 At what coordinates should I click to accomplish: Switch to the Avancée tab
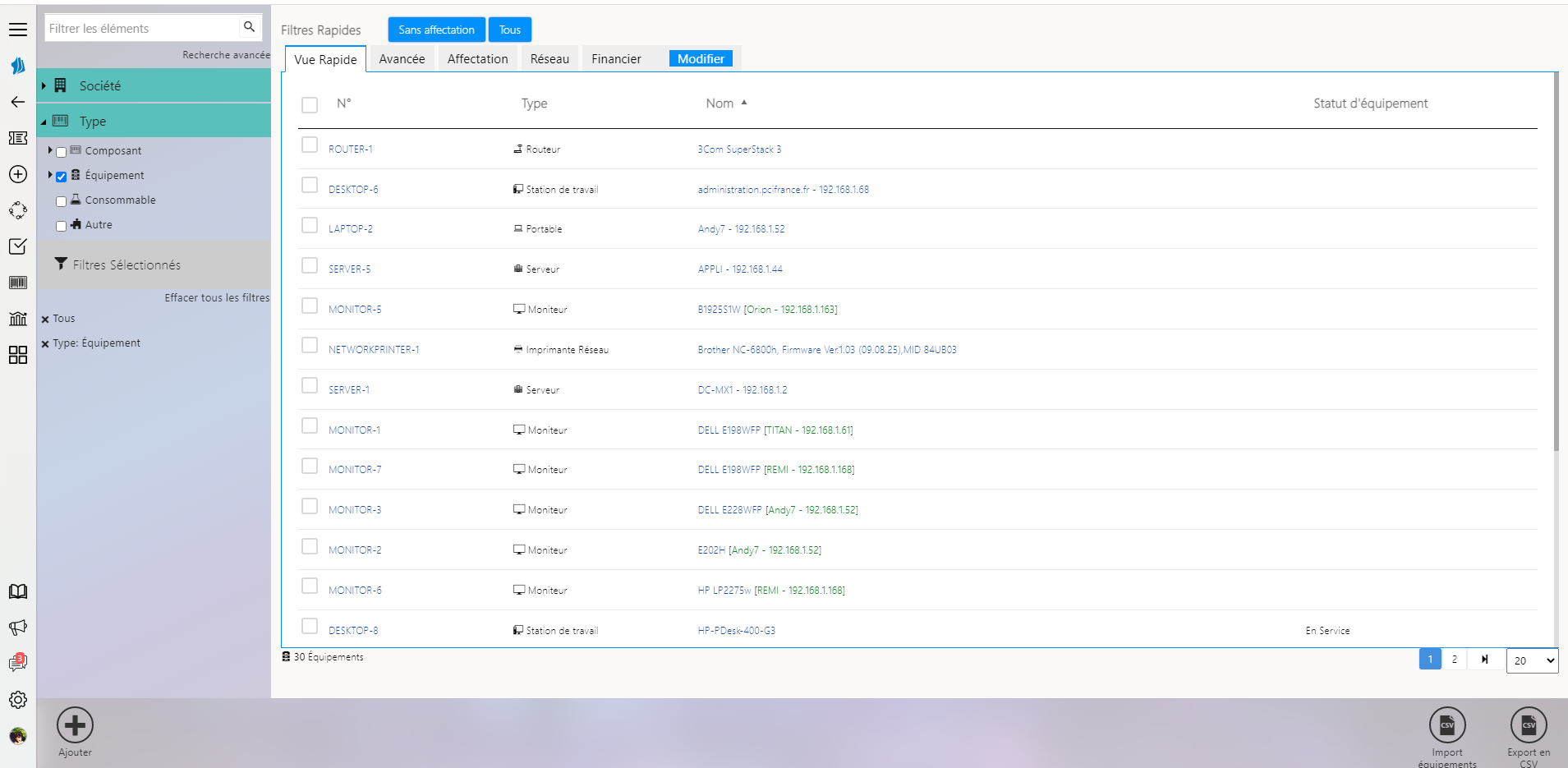(402, 58)
